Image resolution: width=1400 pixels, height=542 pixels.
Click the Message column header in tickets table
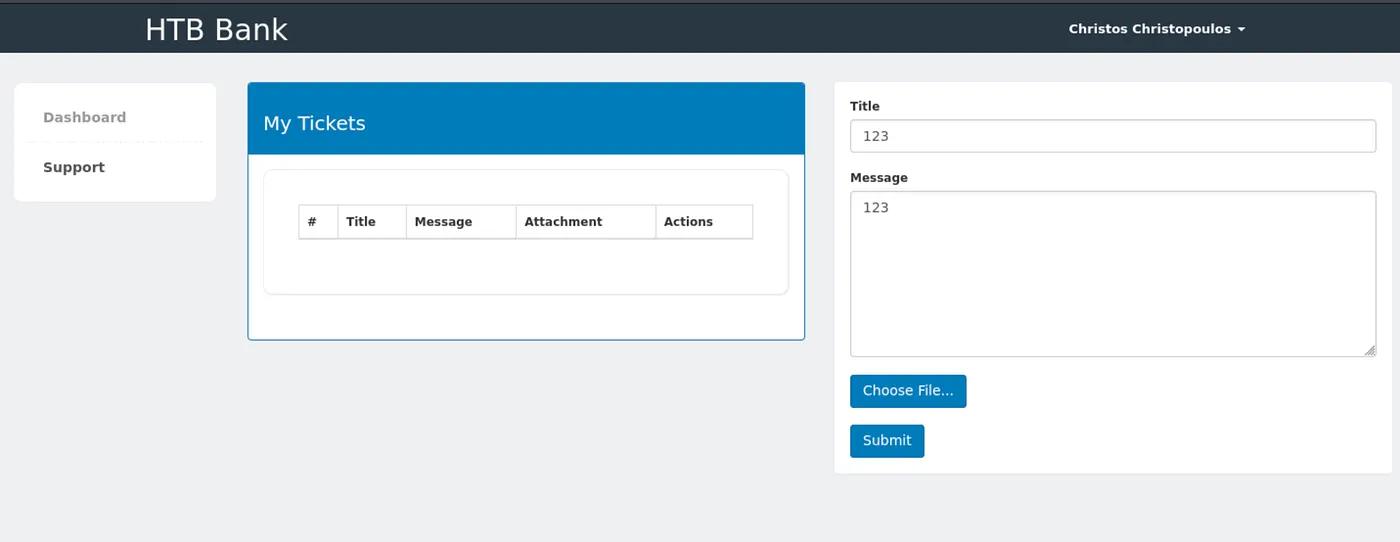click(443, 222)
